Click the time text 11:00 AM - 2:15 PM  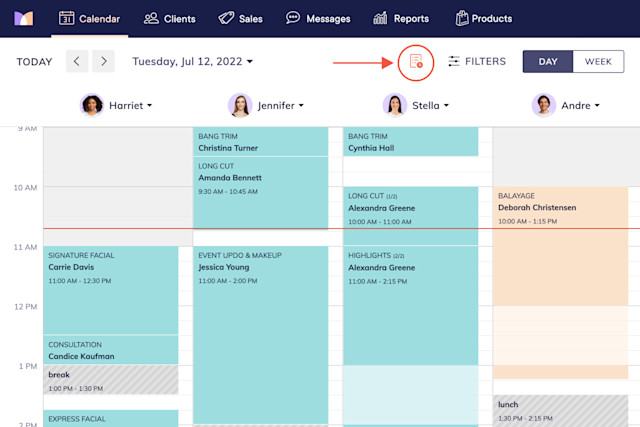(378, 281)
